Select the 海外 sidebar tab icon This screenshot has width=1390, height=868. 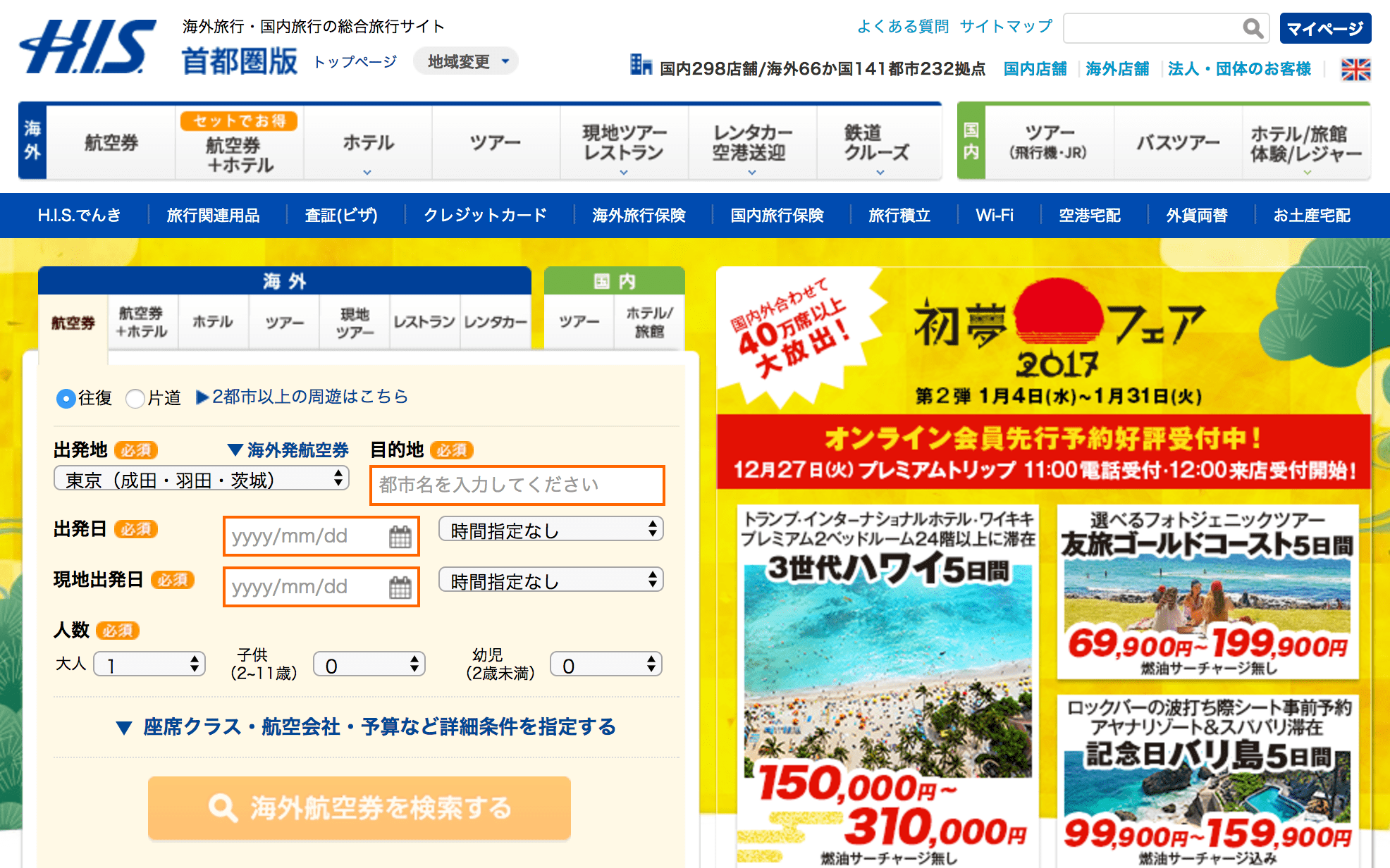point(32,142)
